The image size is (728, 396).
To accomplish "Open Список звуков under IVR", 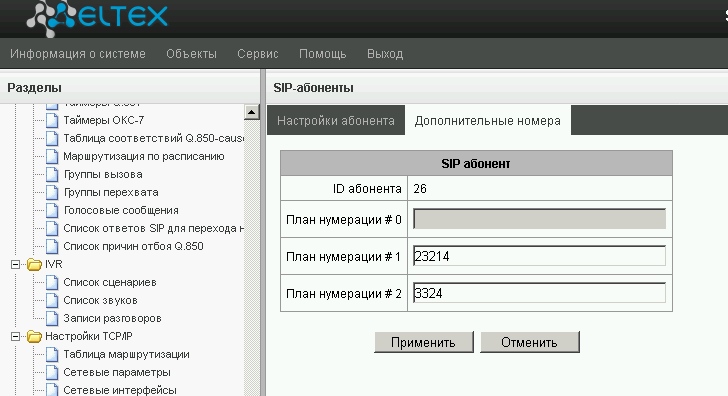I will coord(100,300).
